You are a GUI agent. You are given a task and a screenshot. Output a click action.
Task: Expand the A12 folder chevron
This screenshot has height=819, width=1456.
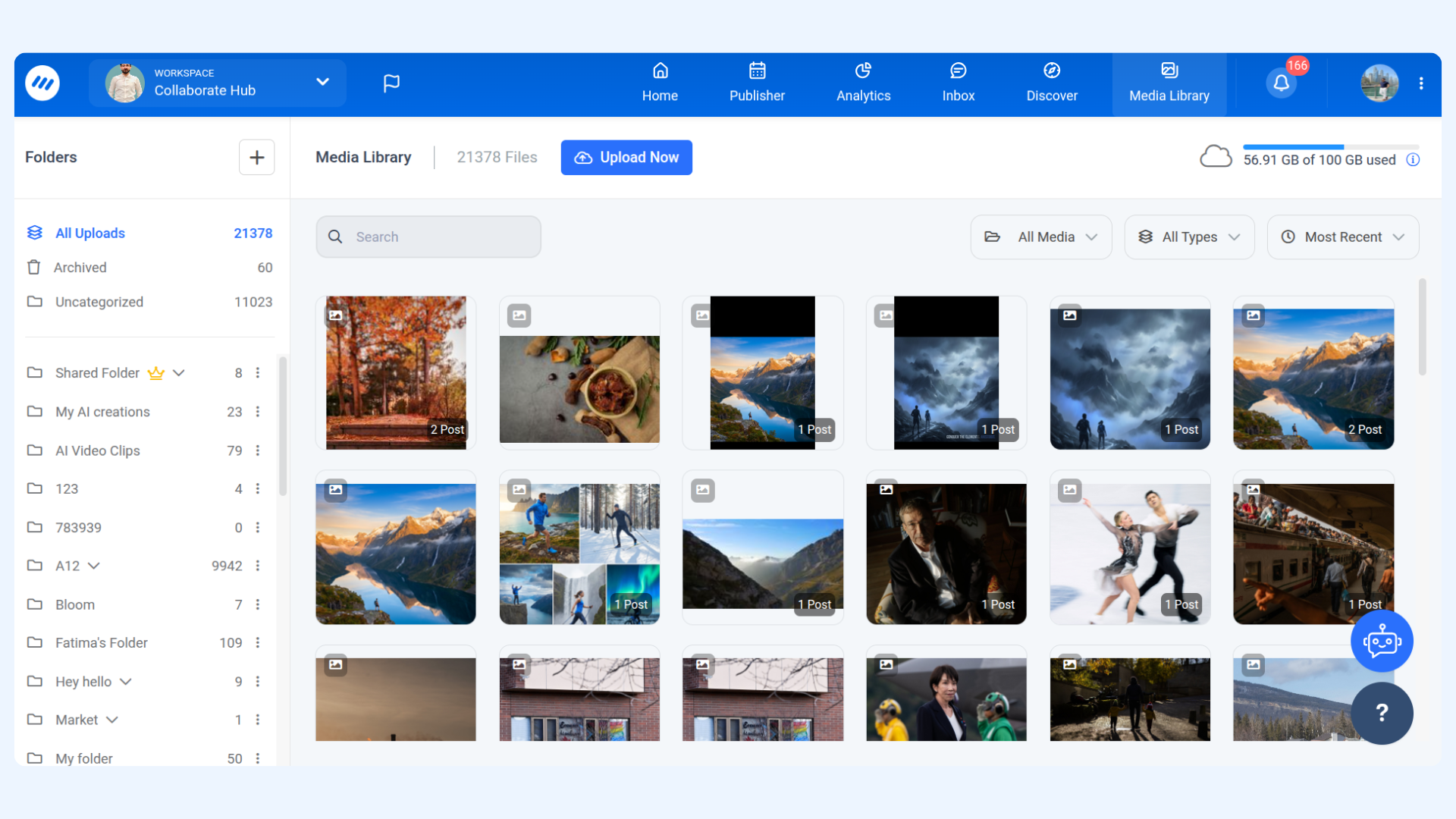coord(94,566)
